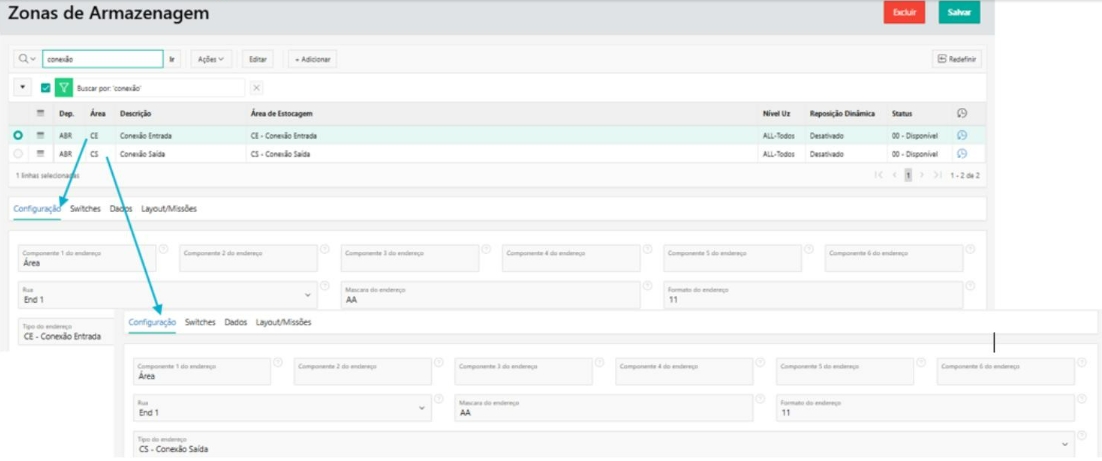Expand the Rua dropdown in CS panel
The height and width of the screenshot is (461, 1102).
(x=422, y=408)
